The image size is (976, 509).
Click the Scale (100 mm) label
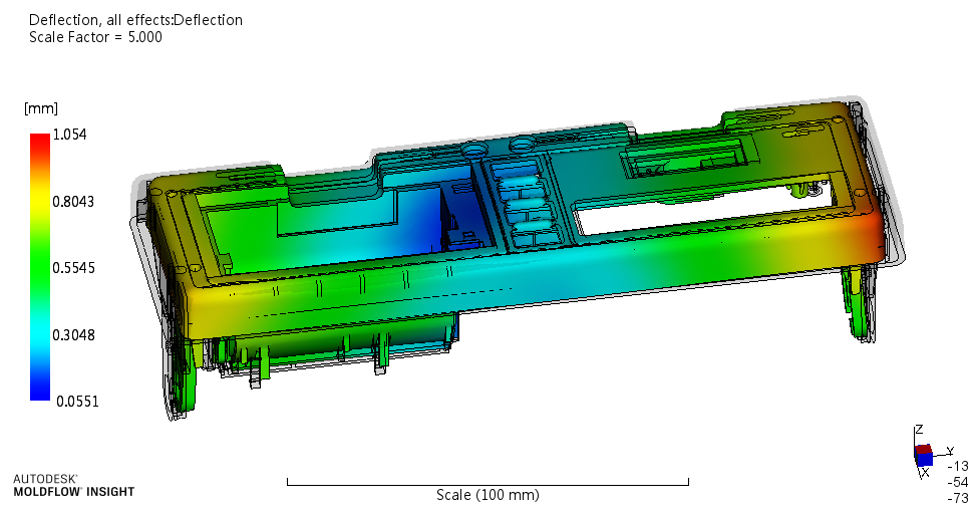(487, 495)
